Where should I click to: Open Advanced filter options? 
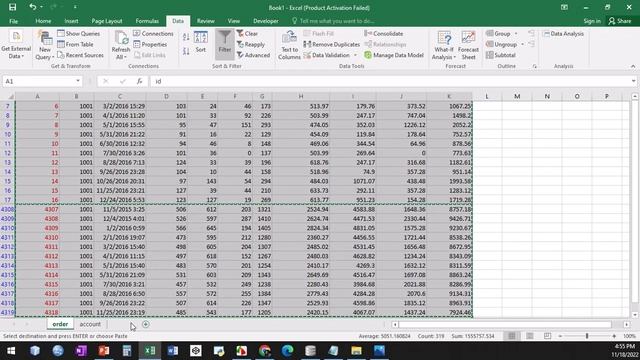253,55
